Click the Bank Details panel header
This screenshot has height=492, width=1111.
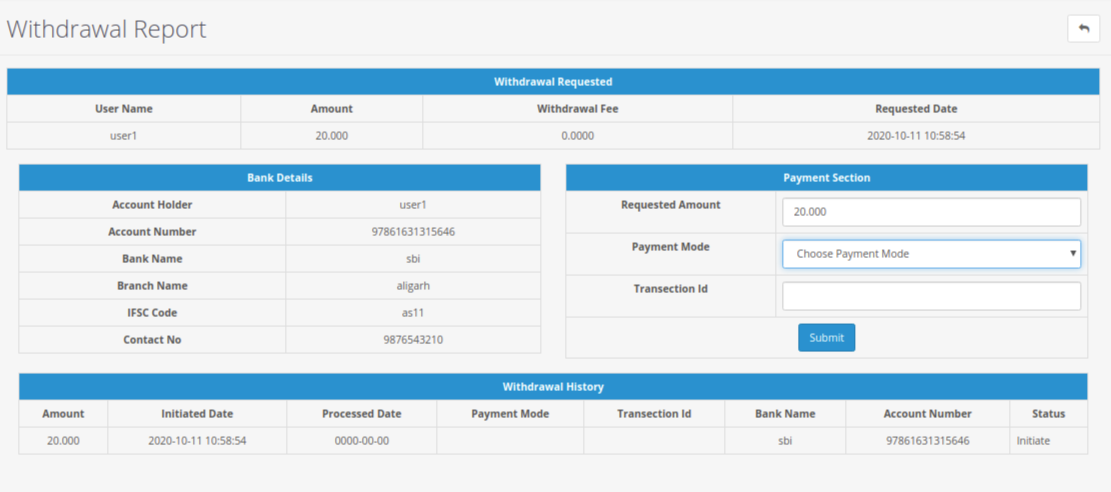[279, 178]
